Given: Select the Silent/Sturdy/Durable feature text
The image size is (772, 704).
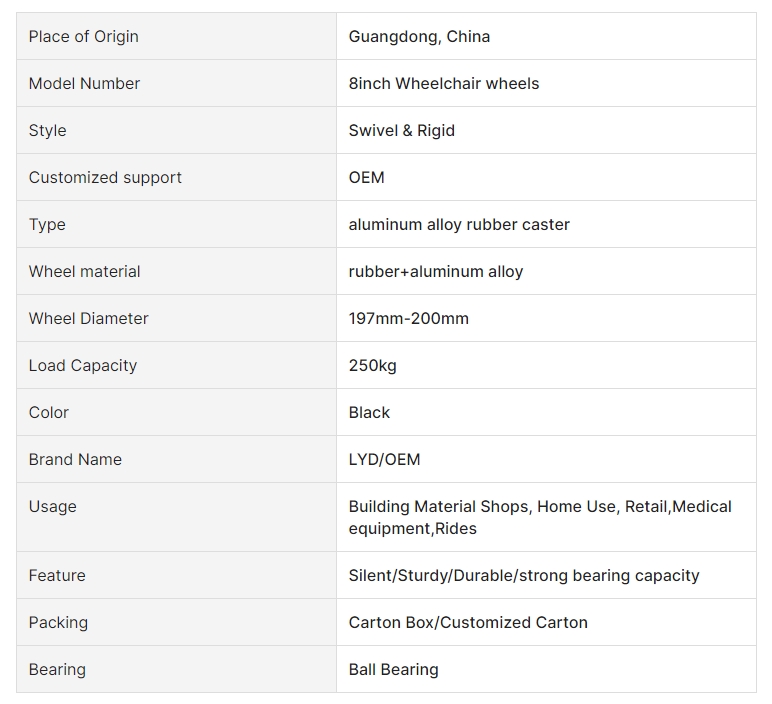Looking at the screenshot, I should tap(524, 576).
